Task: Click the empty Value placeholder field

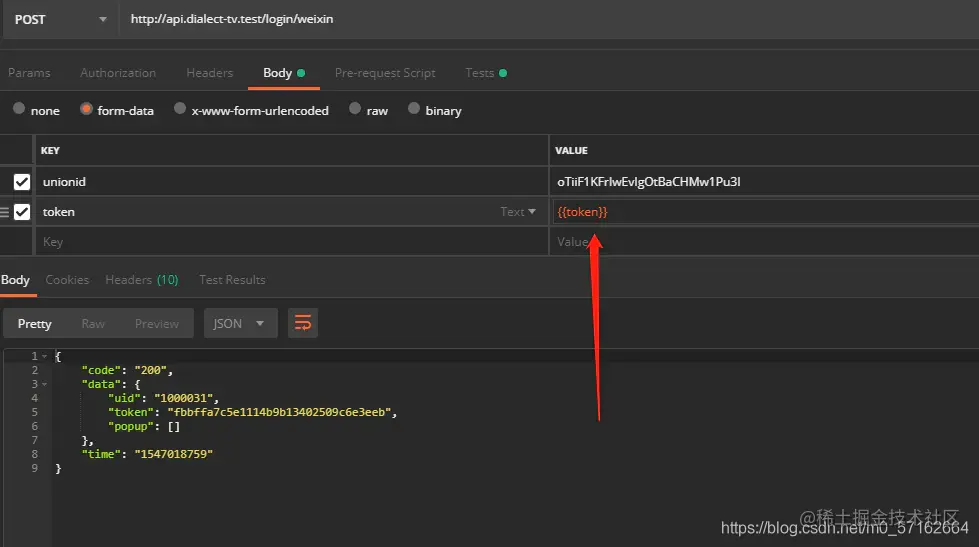Action: pyautogui.click(x=764, y=242)
